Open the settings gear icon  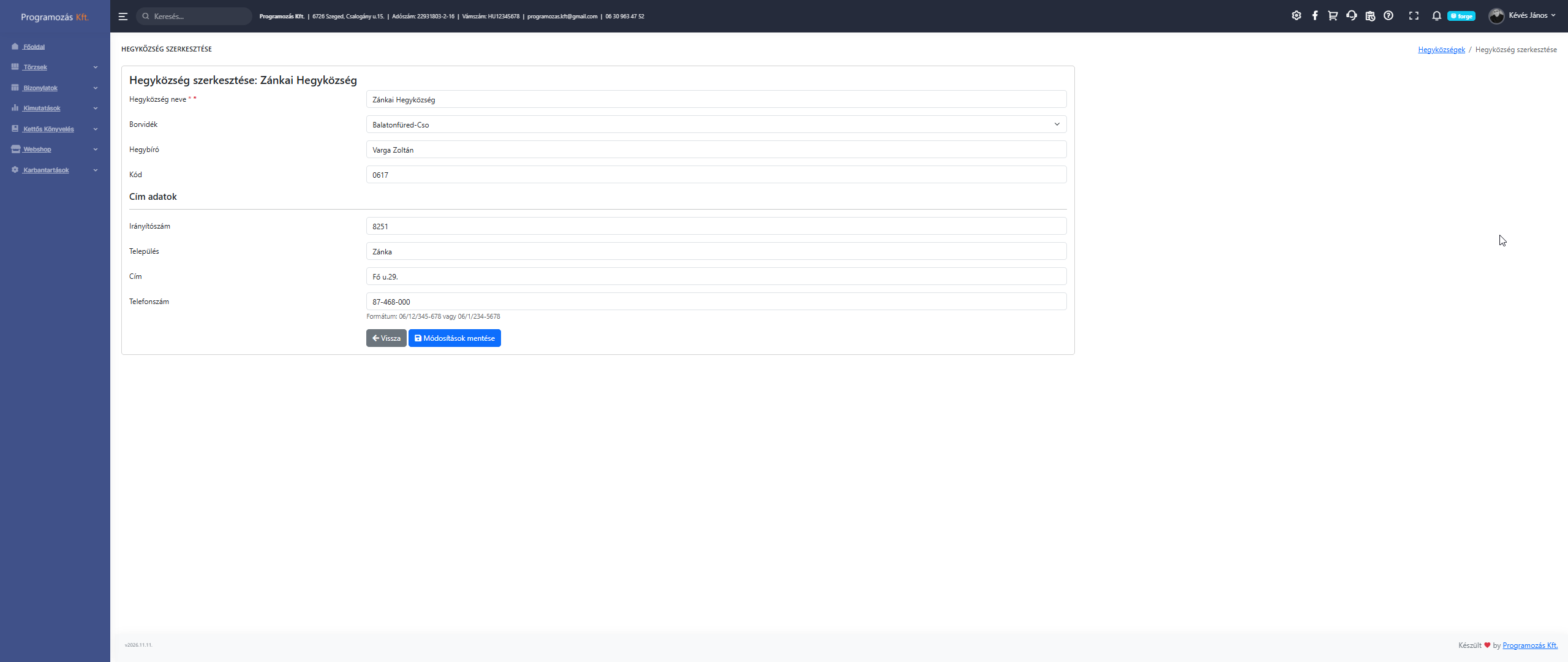click(x=1296, y=16)
